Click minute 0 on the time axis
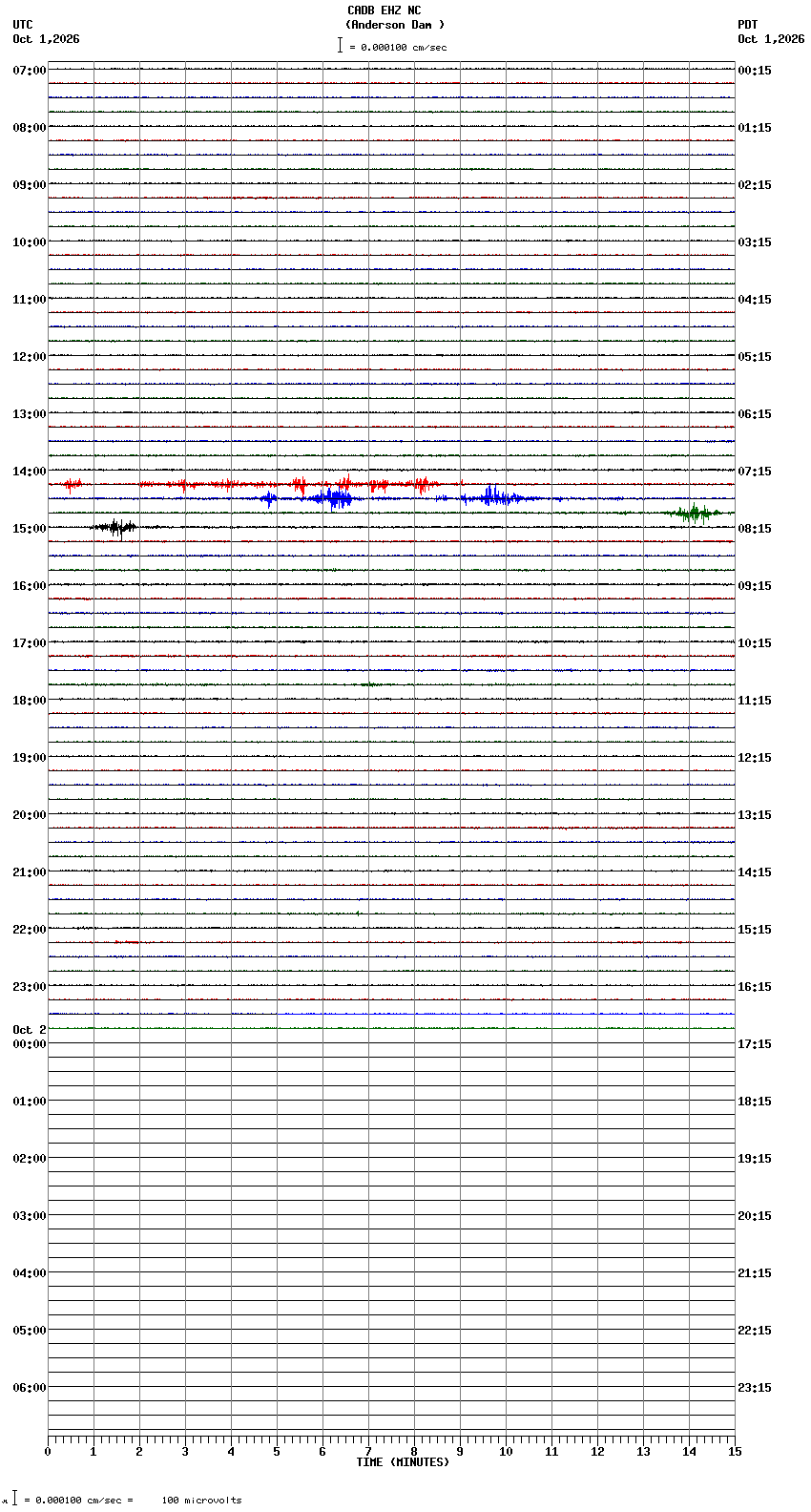 (x=48, y=1452)
